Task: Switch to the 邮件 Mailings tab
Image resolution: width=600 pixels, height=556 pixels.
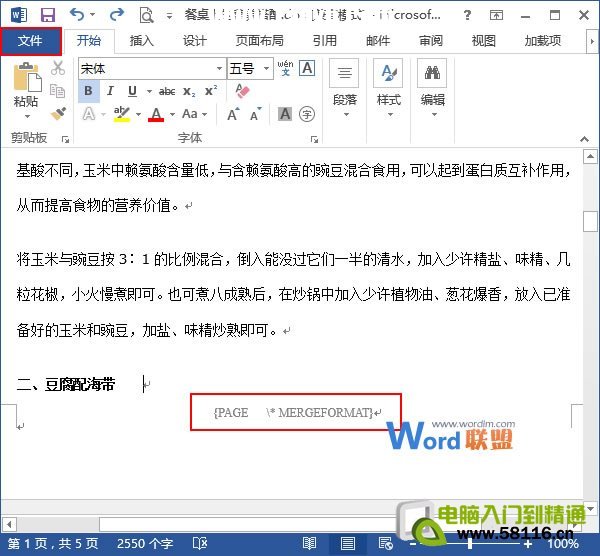Action: [x=378, y=41]
